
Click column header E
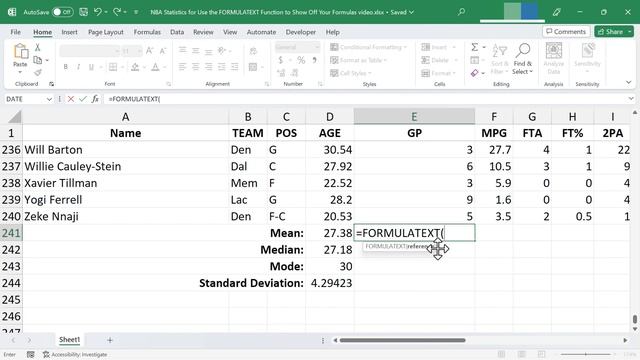pos(414,117)
